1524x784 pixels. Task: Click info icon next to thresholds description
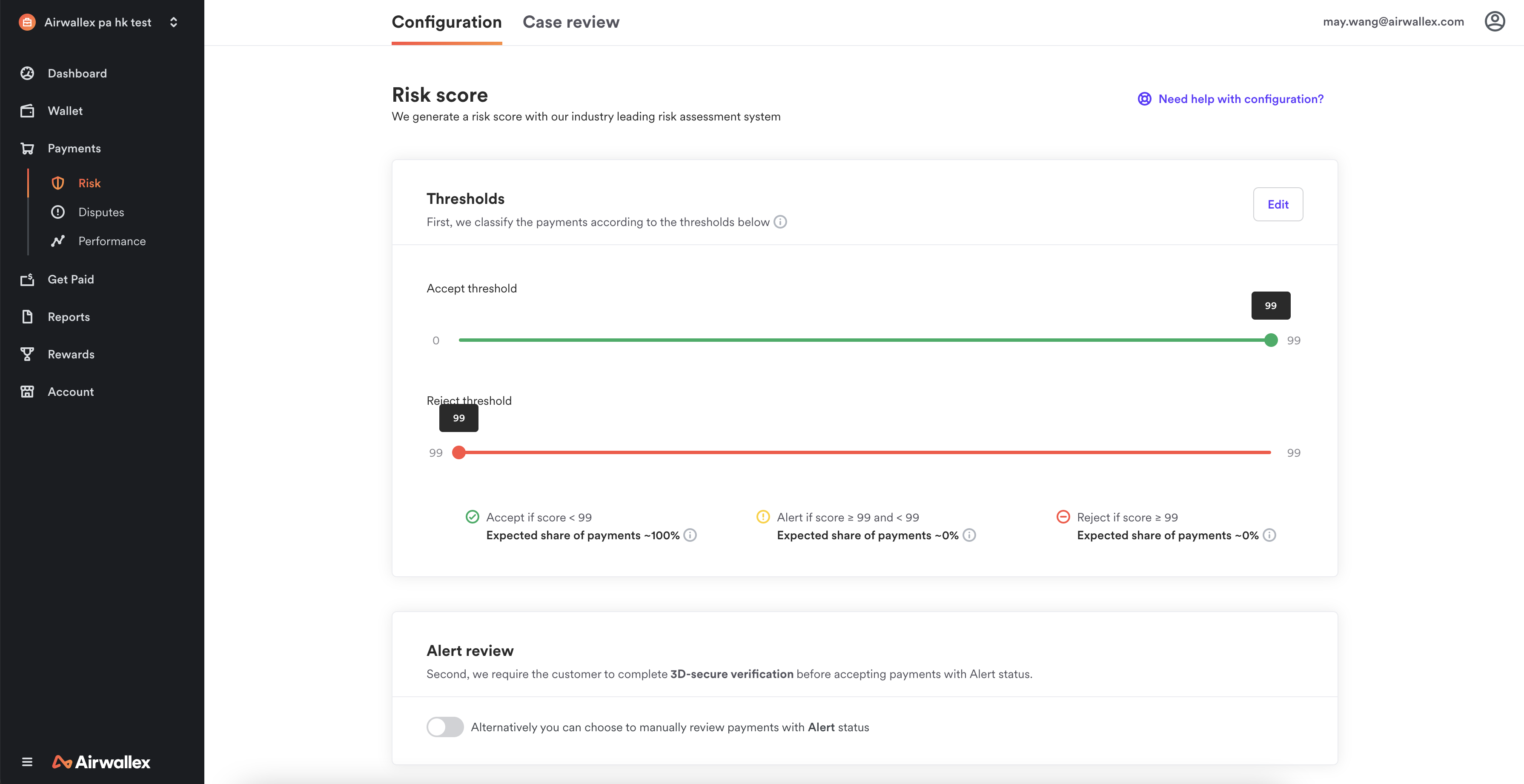[780, 222]
